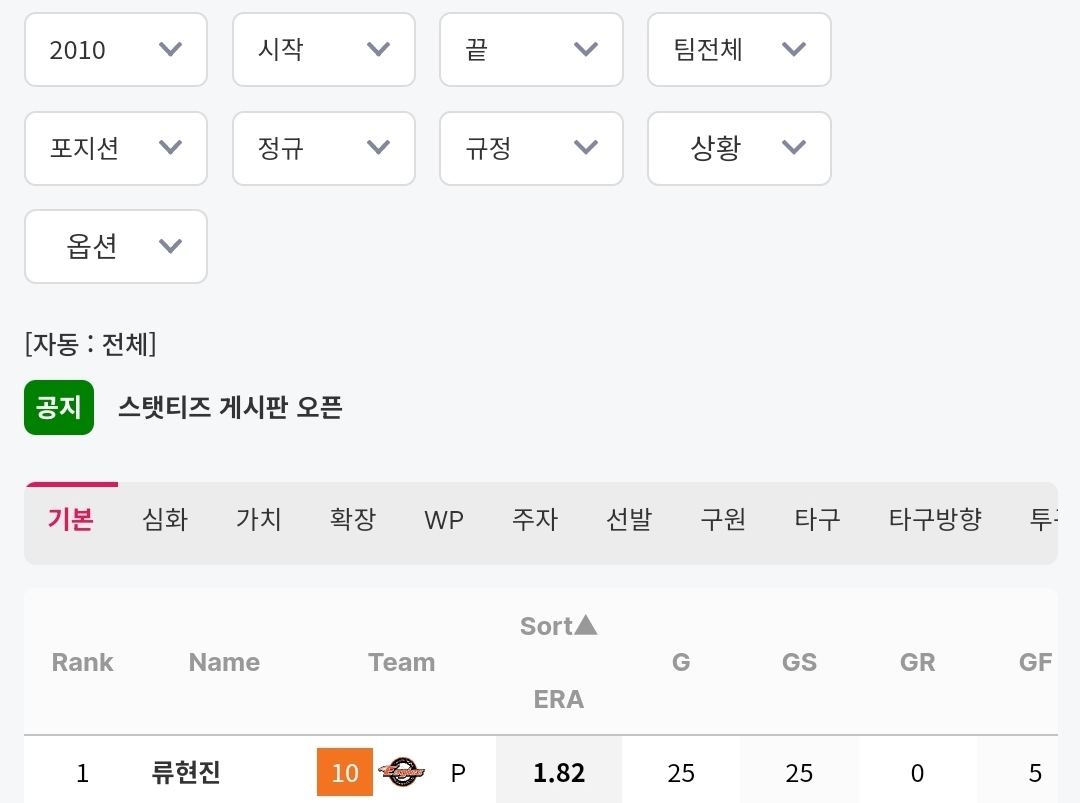Screen dimensions: 1080x803
Task: Open the 규정 dropdown
Action: click(x=531, y=149)
